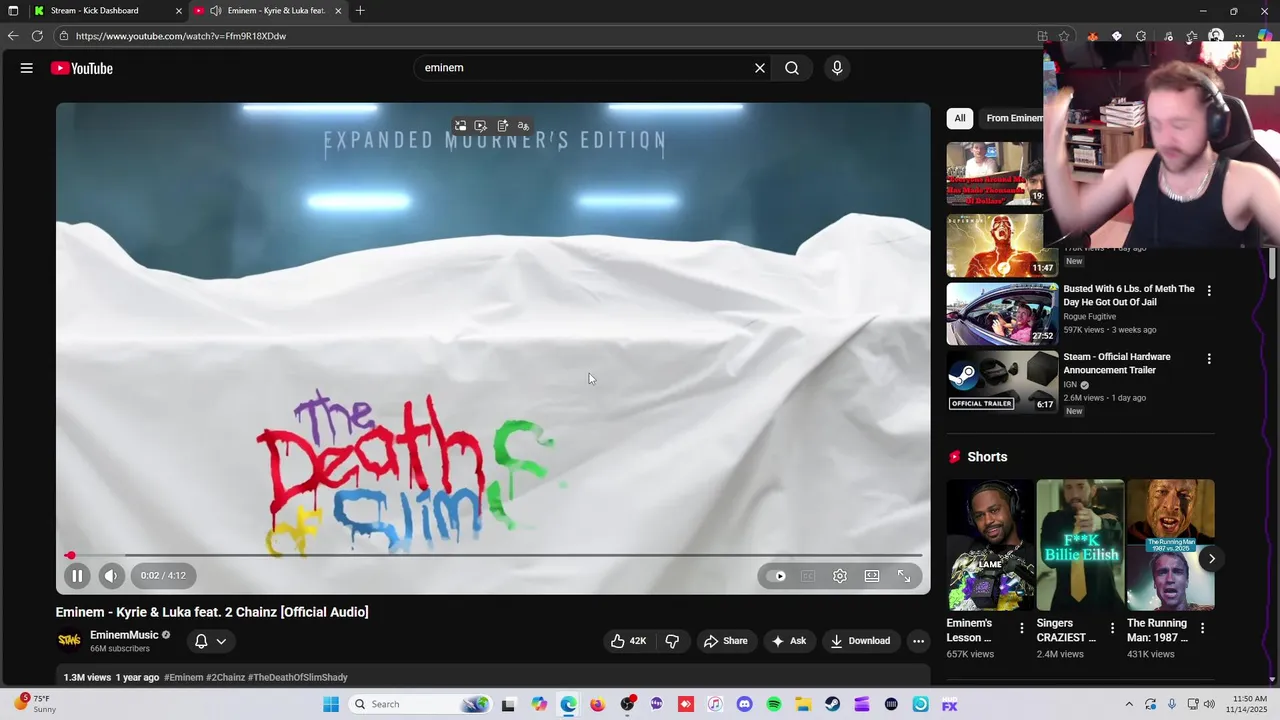Click the browser address bar URL
Viewport: 1280px width, 720px height.
[181, 36]
